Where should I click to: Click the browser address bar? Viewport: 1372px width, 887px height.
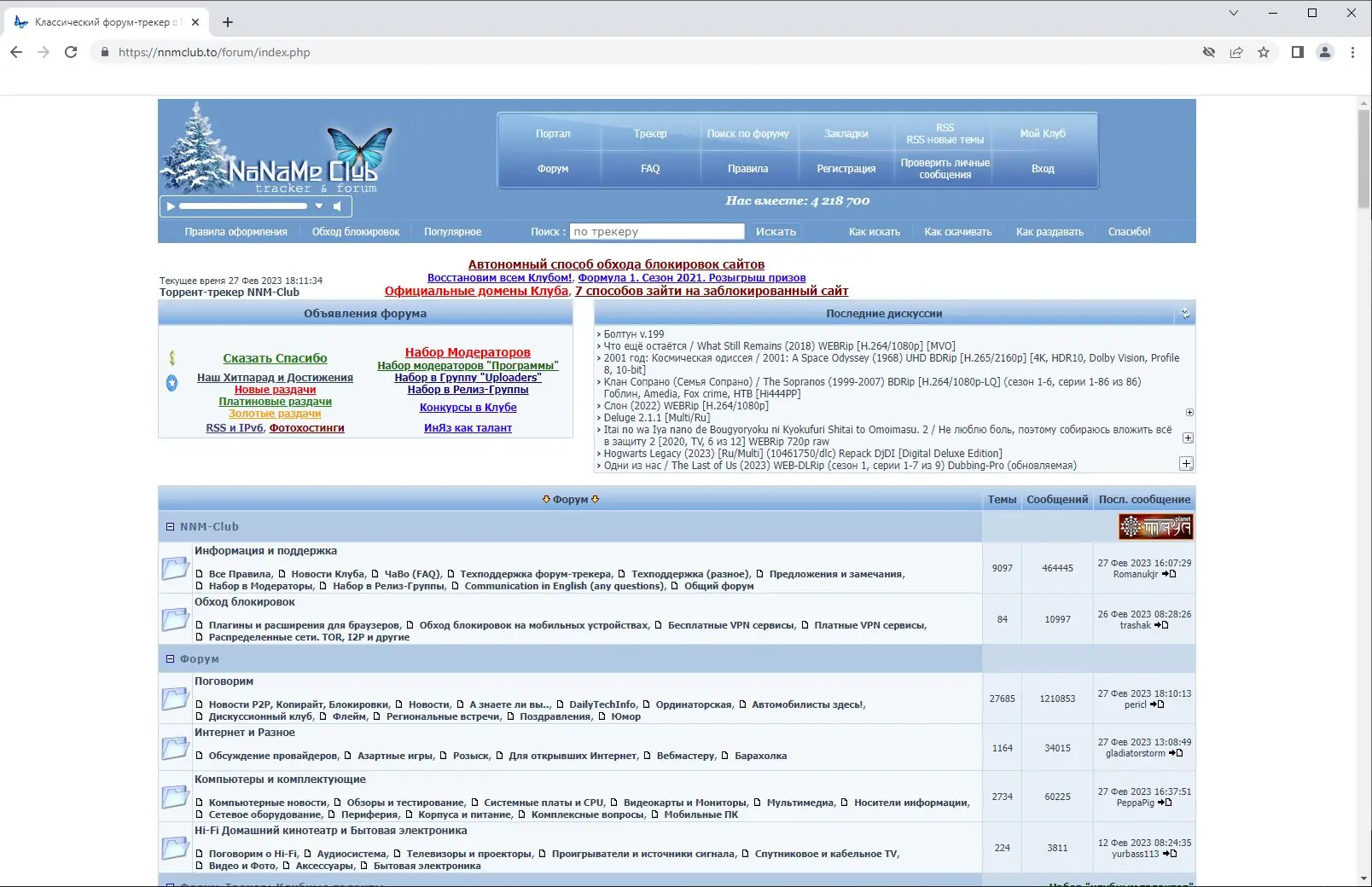pyautogui.click(x=648, y=52)
